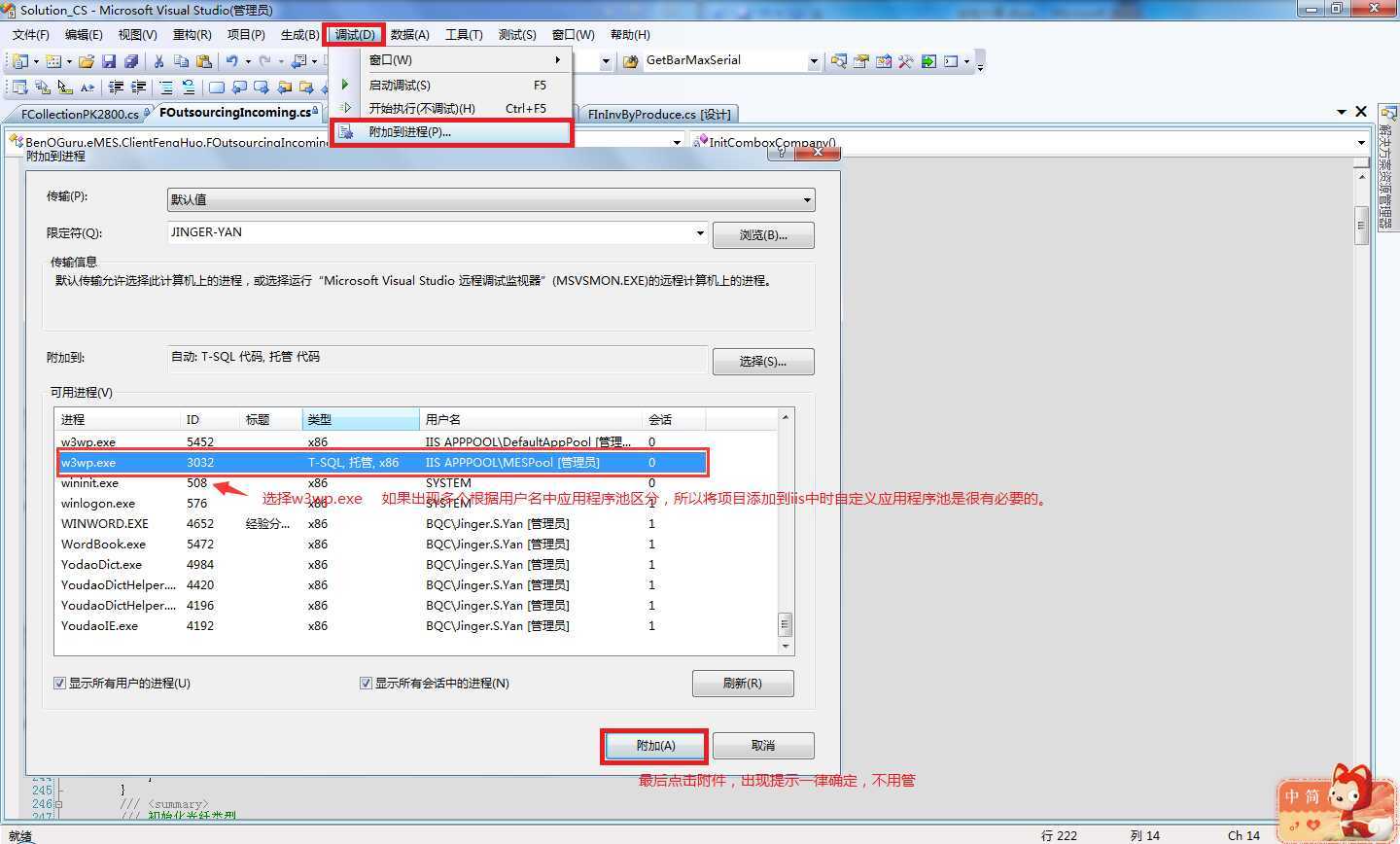Click the Previous Bookmark icon

point(239,88)
